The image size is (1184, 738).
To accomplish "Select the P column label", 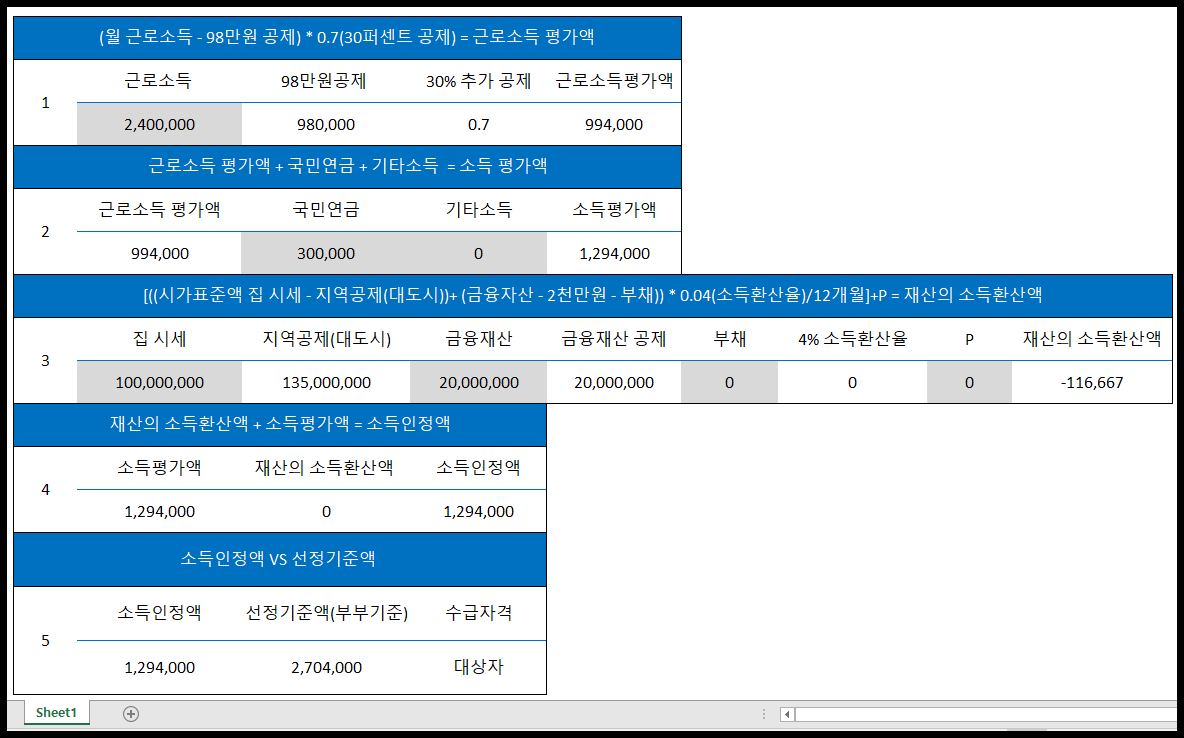I will 970,339.
